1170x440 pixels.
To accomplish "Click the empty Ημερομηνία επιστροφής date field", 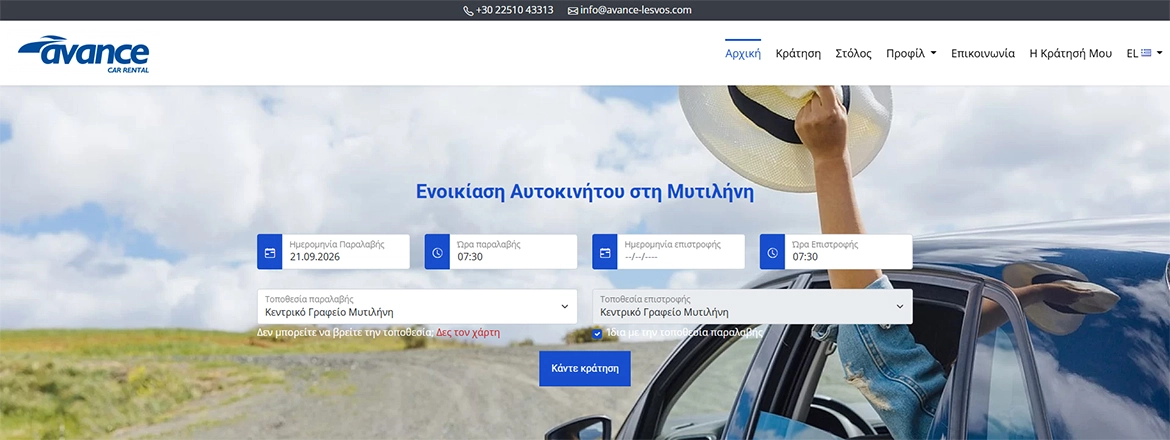I will [681, 252].
